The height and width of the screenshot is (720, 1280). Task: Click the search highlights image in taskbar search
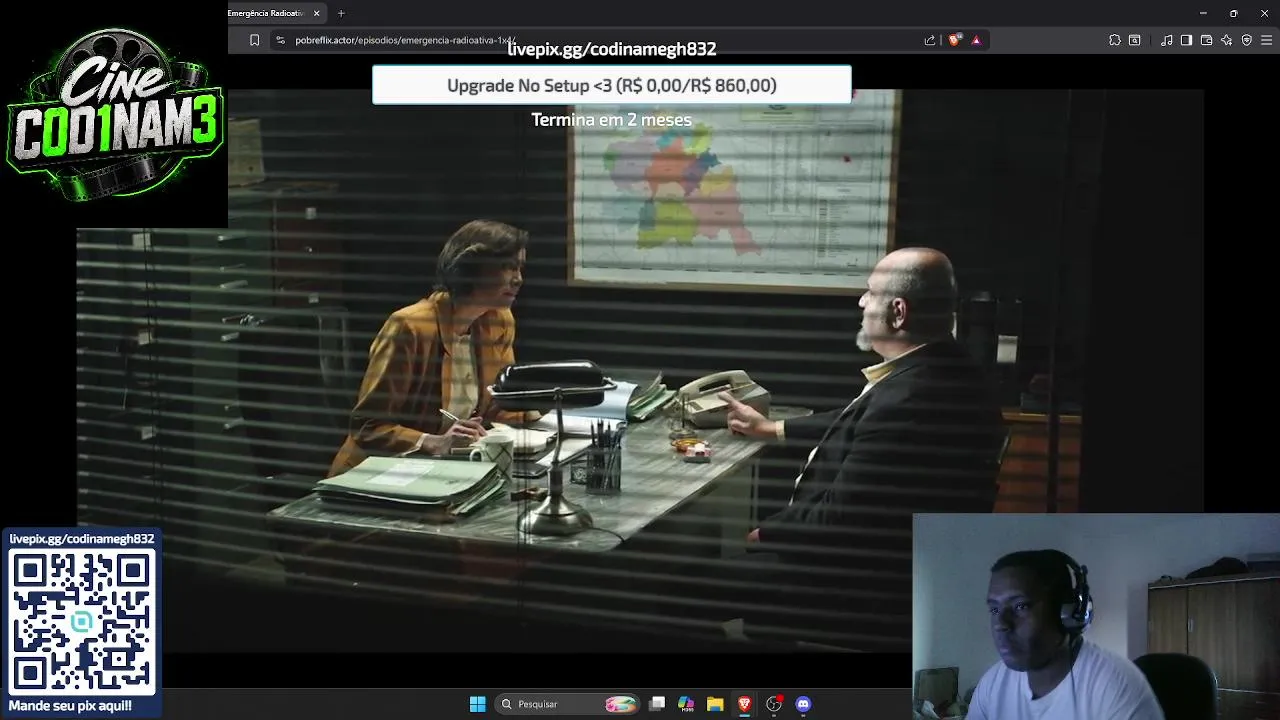(621, 704)
